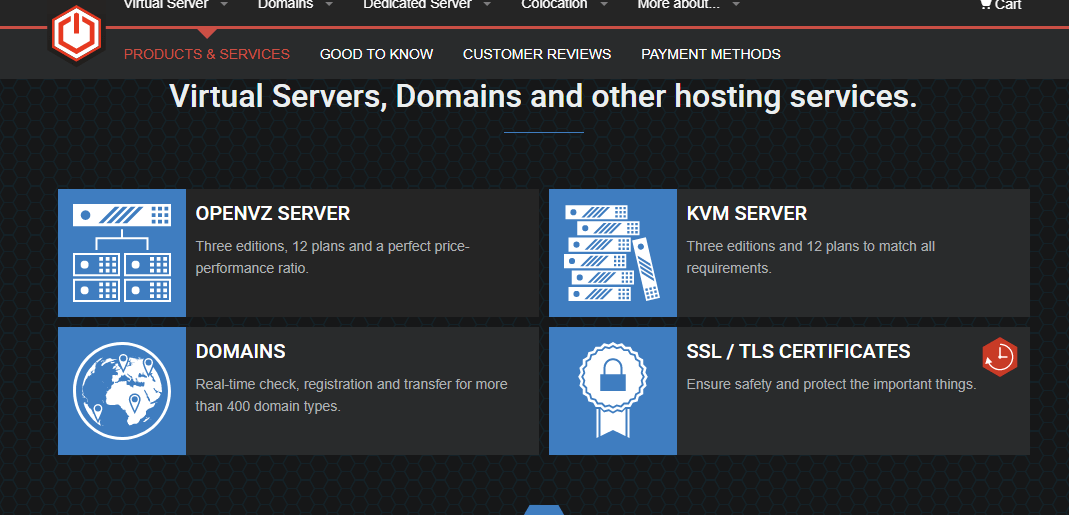
Task: Click the 'Virtual Servers, Domains and other' headline
Action: (543, 96)
